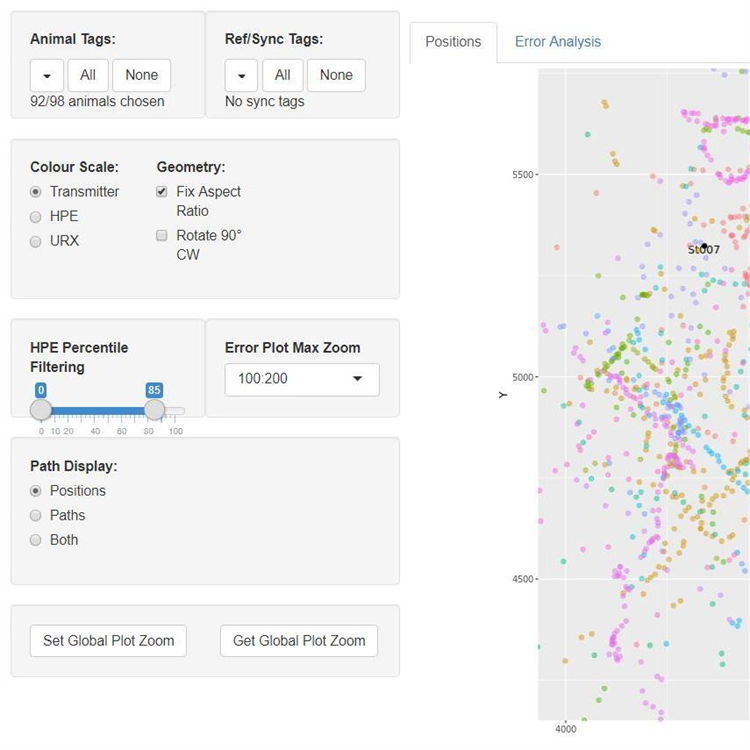This screenshot has width=750, height=750.
Task: Select URX colour scale option
Action: tap(36, 241)
